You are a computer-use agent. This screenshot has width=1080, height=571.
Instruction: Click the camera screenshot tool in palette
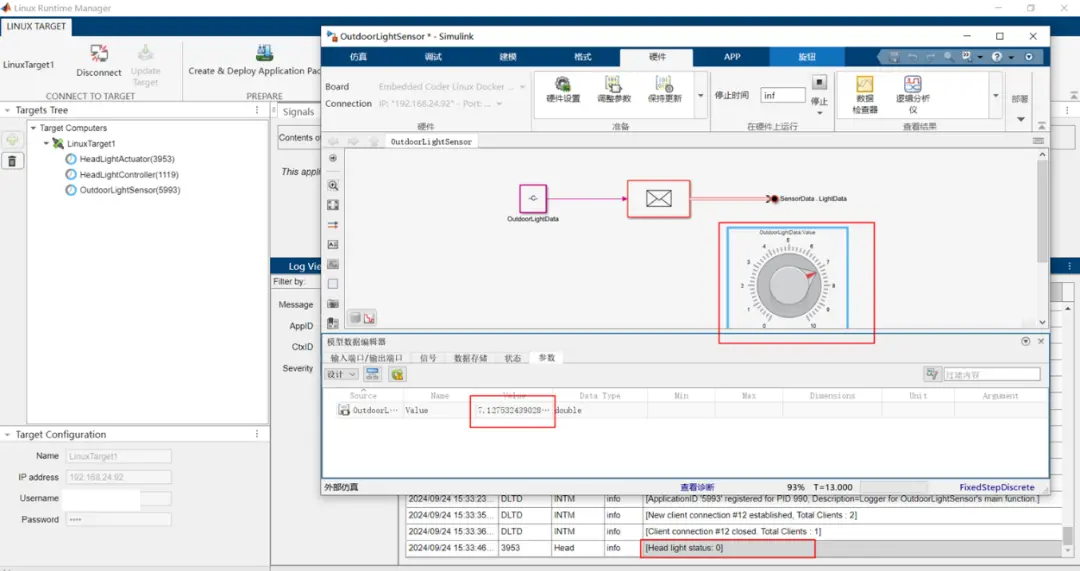(x=333, y=304)
